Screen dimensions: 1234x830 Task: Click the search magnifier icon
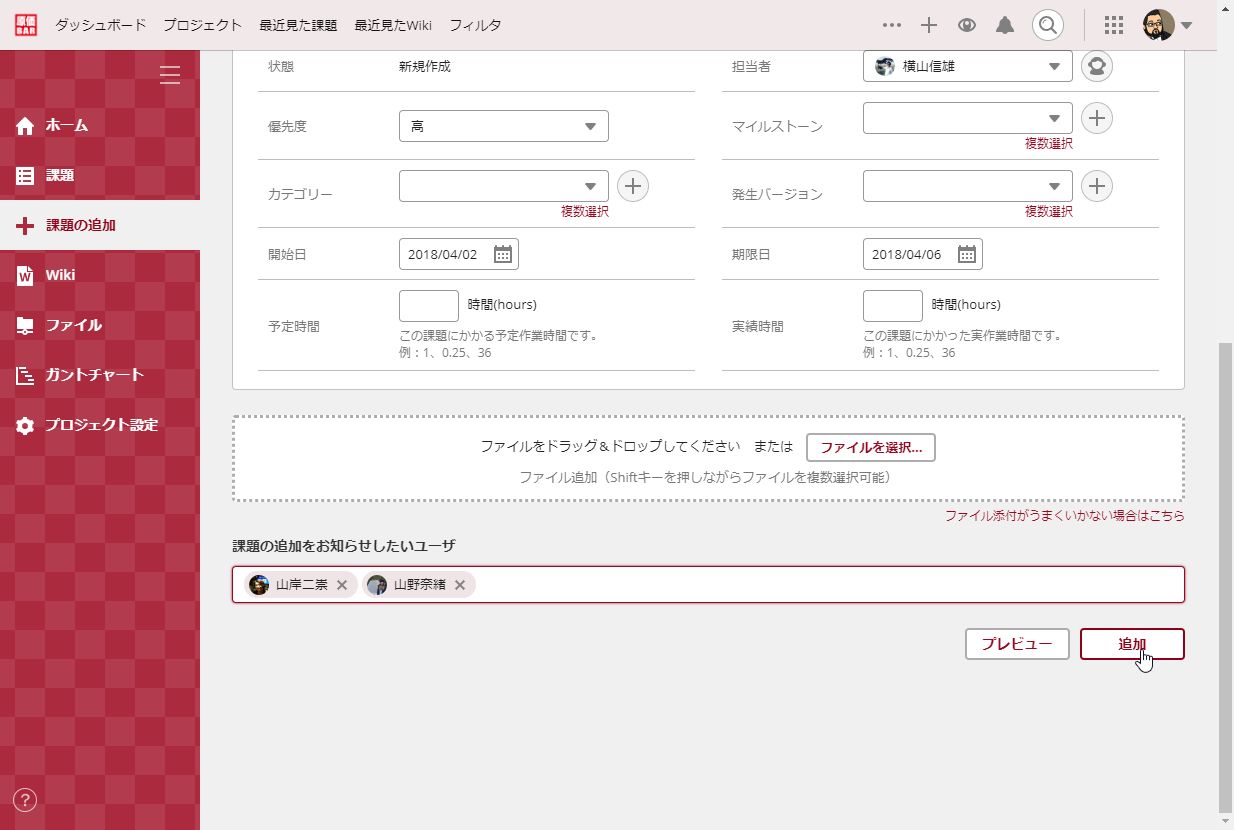1047,25
